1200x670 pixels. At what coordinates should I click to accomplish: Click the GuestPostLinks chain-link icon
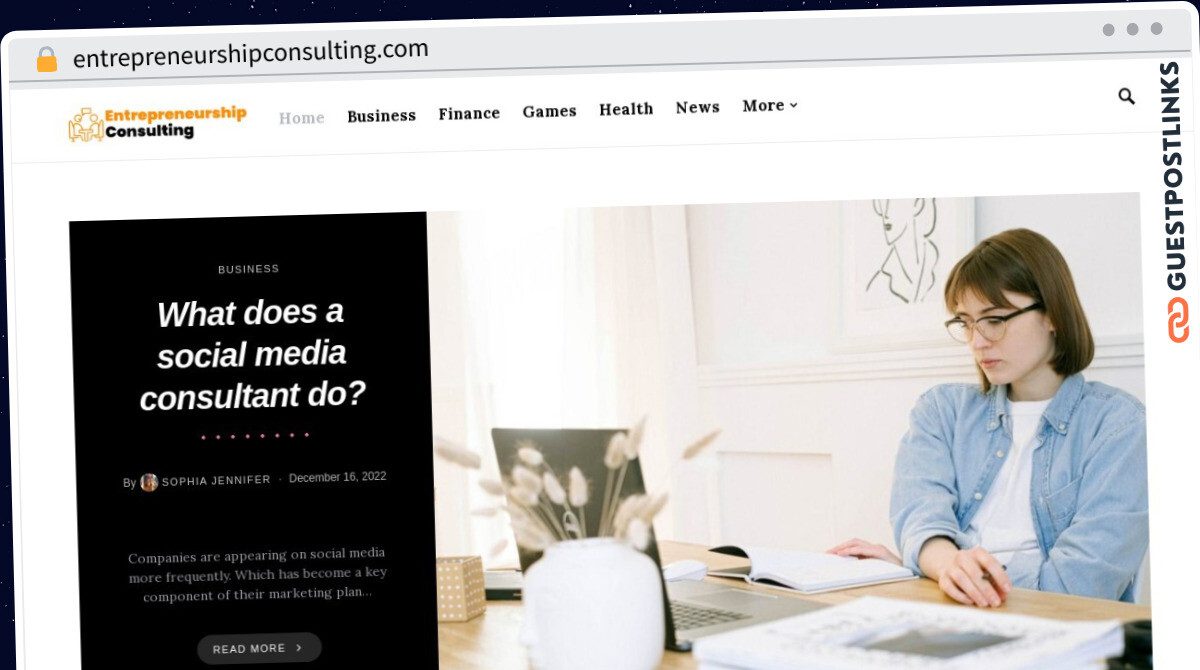tap(1179, 319)
